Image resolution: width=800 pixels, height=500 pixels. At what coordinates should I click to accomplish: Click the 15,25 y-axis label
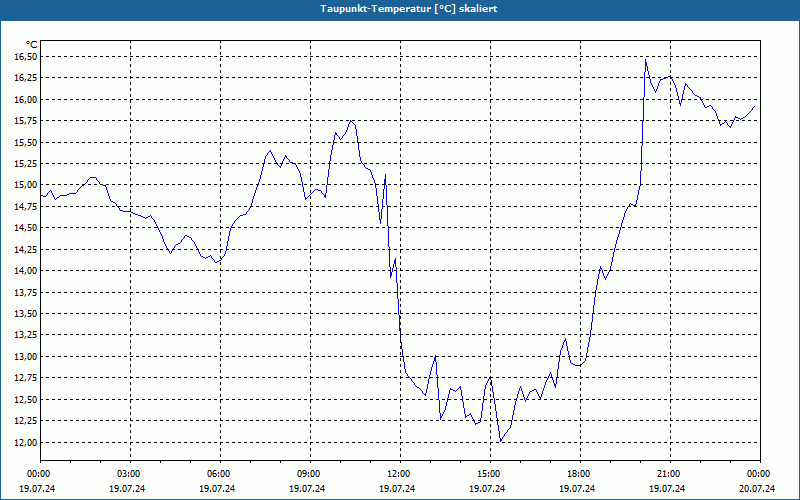[x=26, y=164]
